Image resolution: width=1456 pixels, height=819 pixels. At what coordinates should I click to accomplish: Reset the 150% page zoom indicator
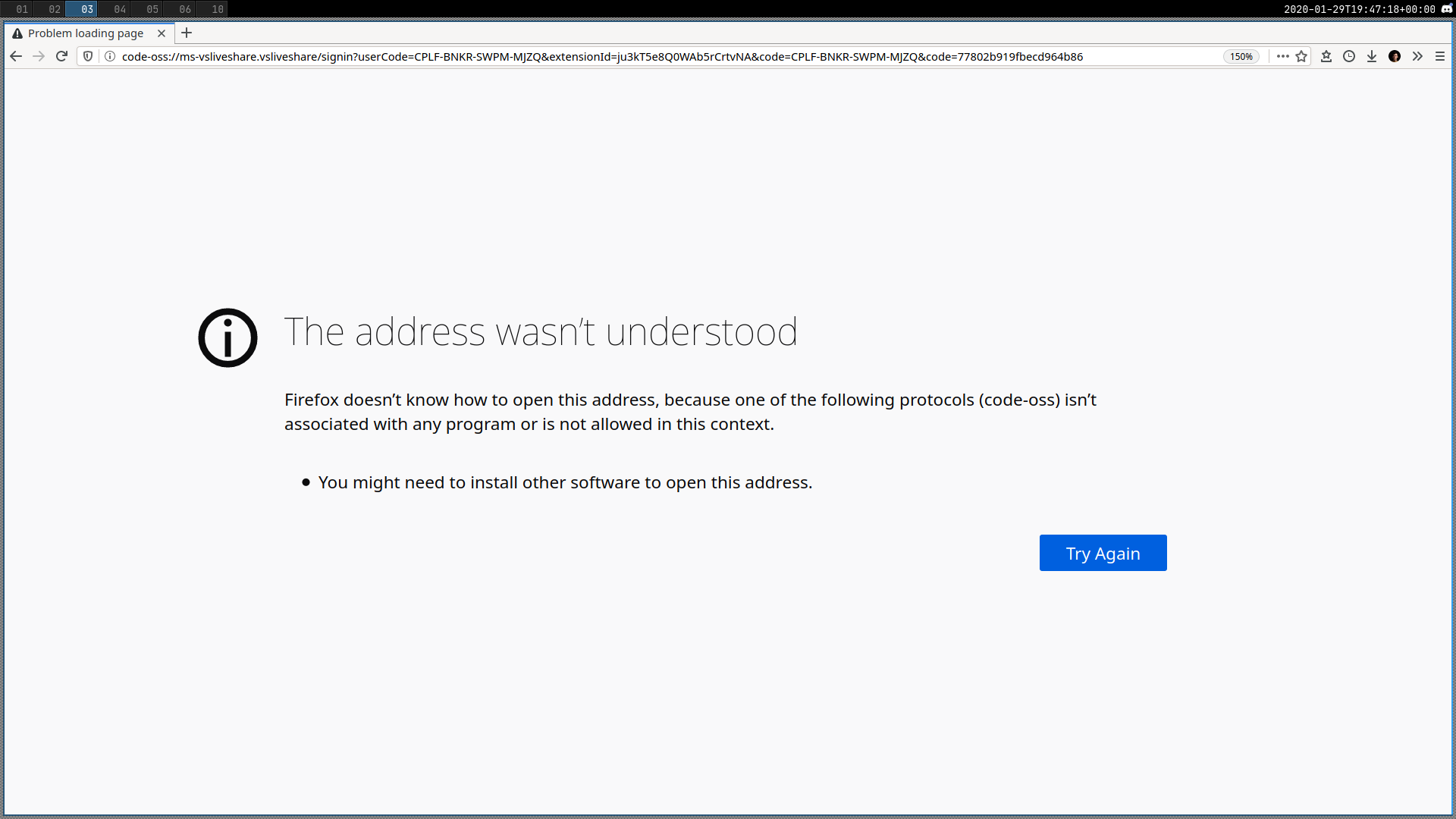click(x=1241, y=56)
